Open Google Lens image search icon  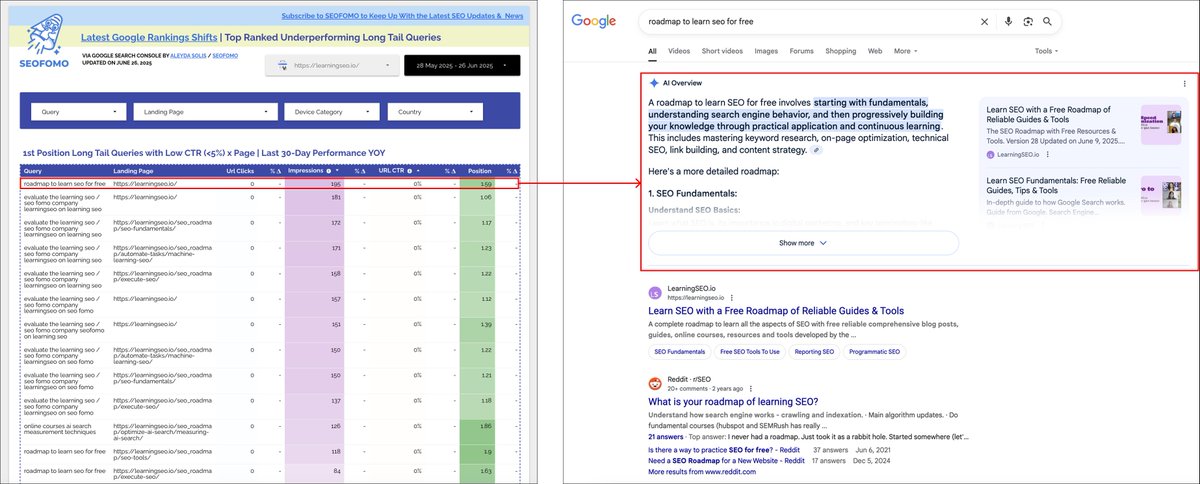(1028, 21)
